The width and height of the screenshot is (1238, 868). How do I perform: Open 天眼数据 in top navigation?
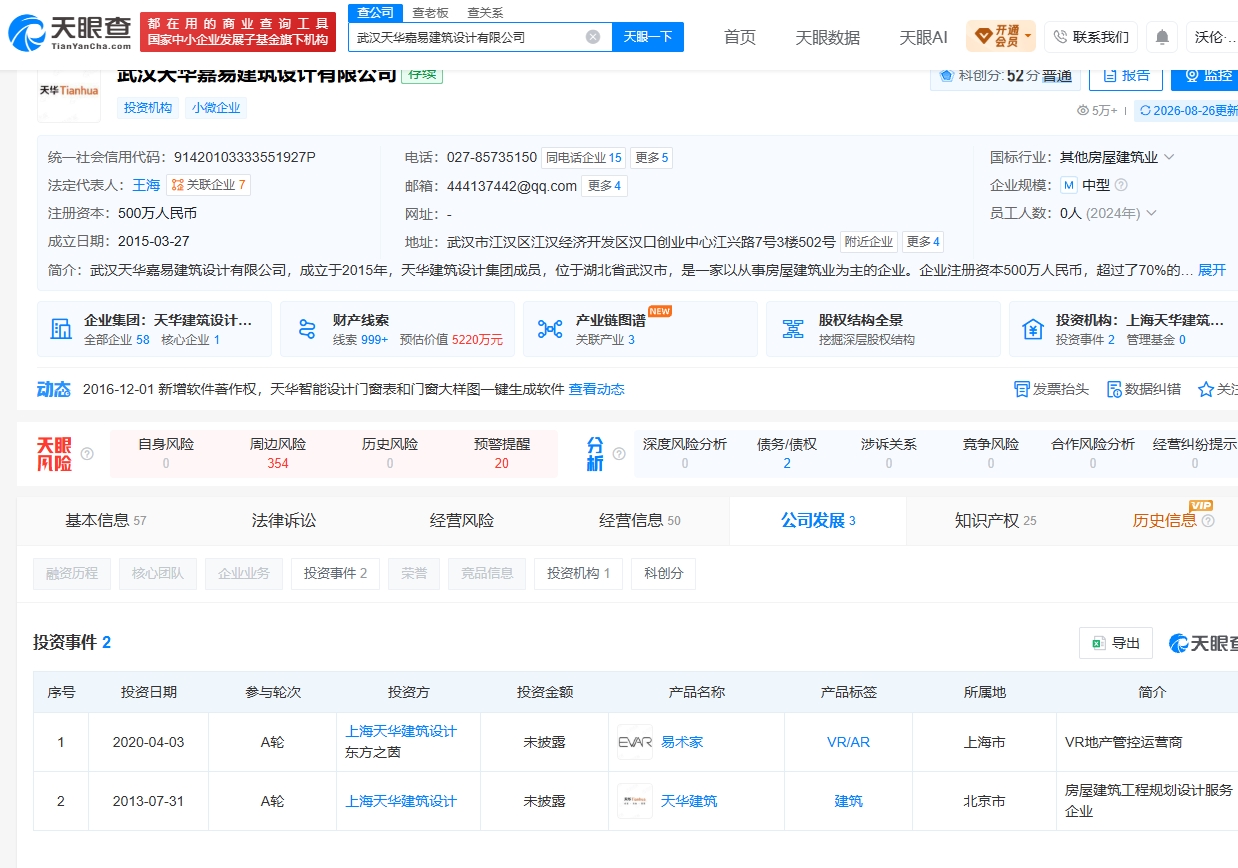pos(827,37)
